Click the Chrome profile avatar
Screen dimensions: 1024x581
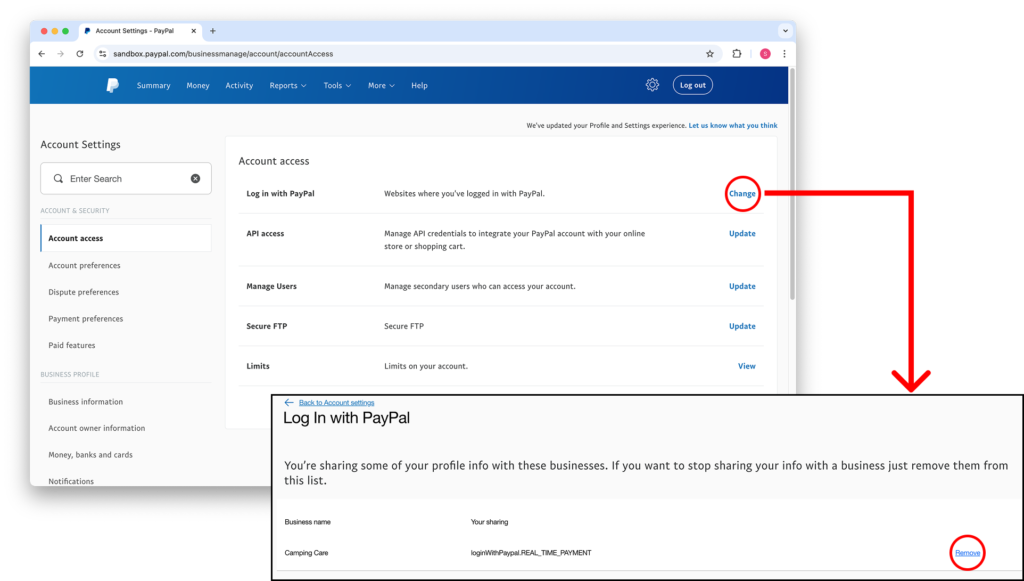tap(765, 54)
